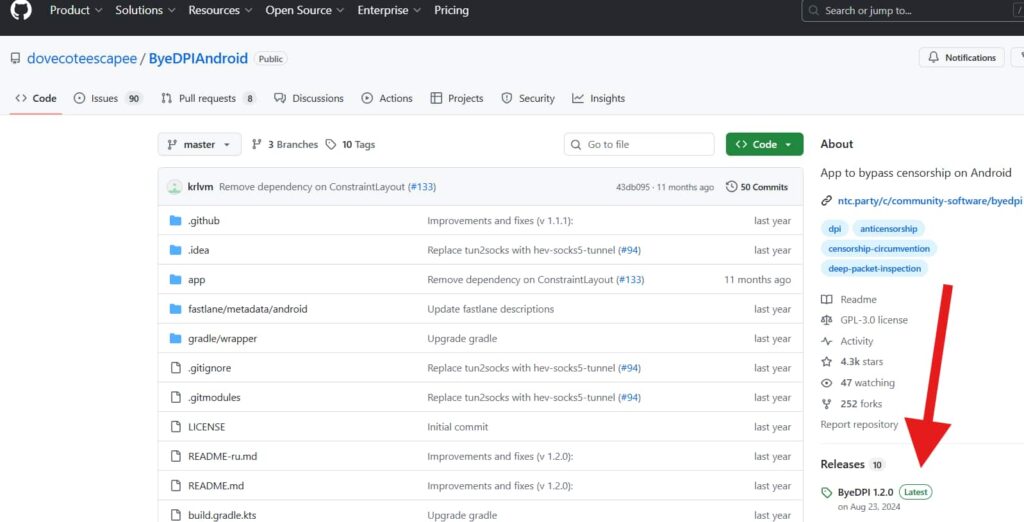View the 47 watching link
Viewport: 1024px width, 522px height.
858,383
